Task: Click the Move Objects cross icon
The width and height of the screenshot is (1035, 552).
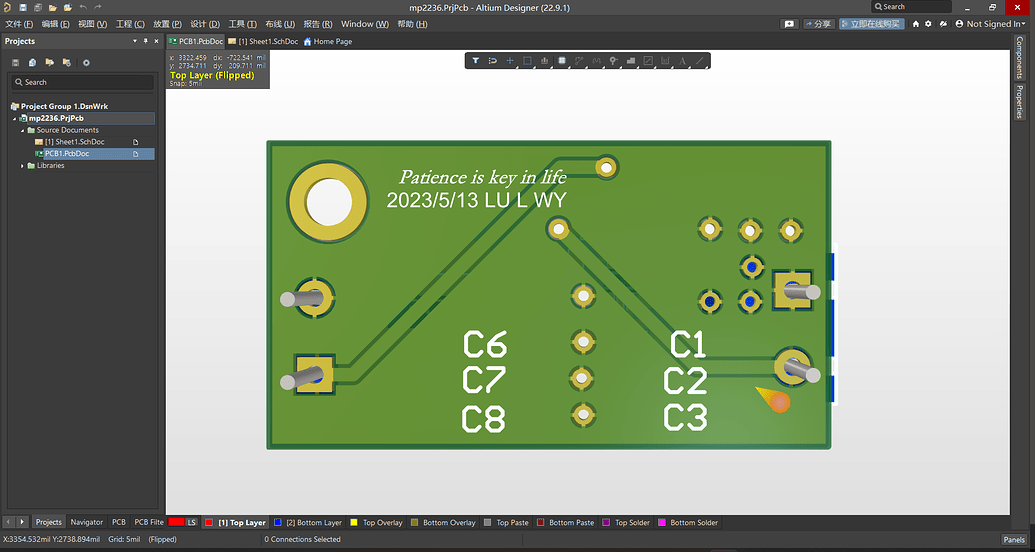Action: (510, 61)
